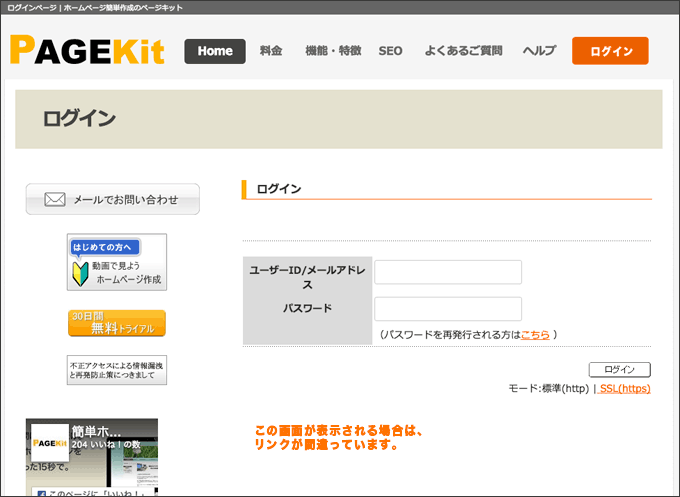Open 機能・特徴 features menu item
This screenshot has width=680, height=497.
333,51
